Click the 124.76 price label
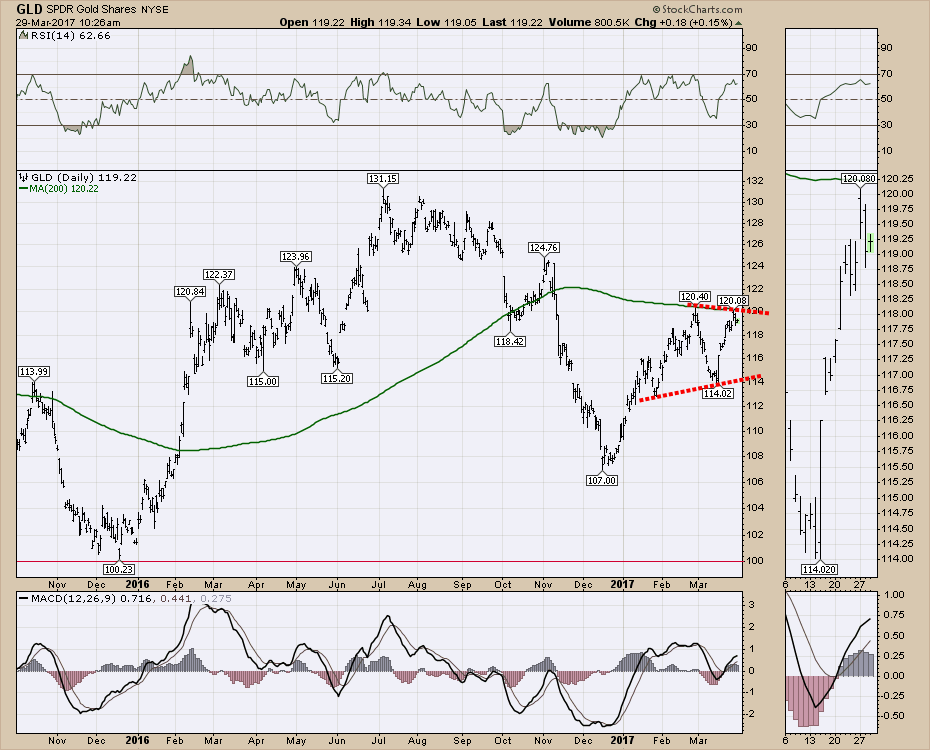The image size is (930, 750). [x=543, y=248]
